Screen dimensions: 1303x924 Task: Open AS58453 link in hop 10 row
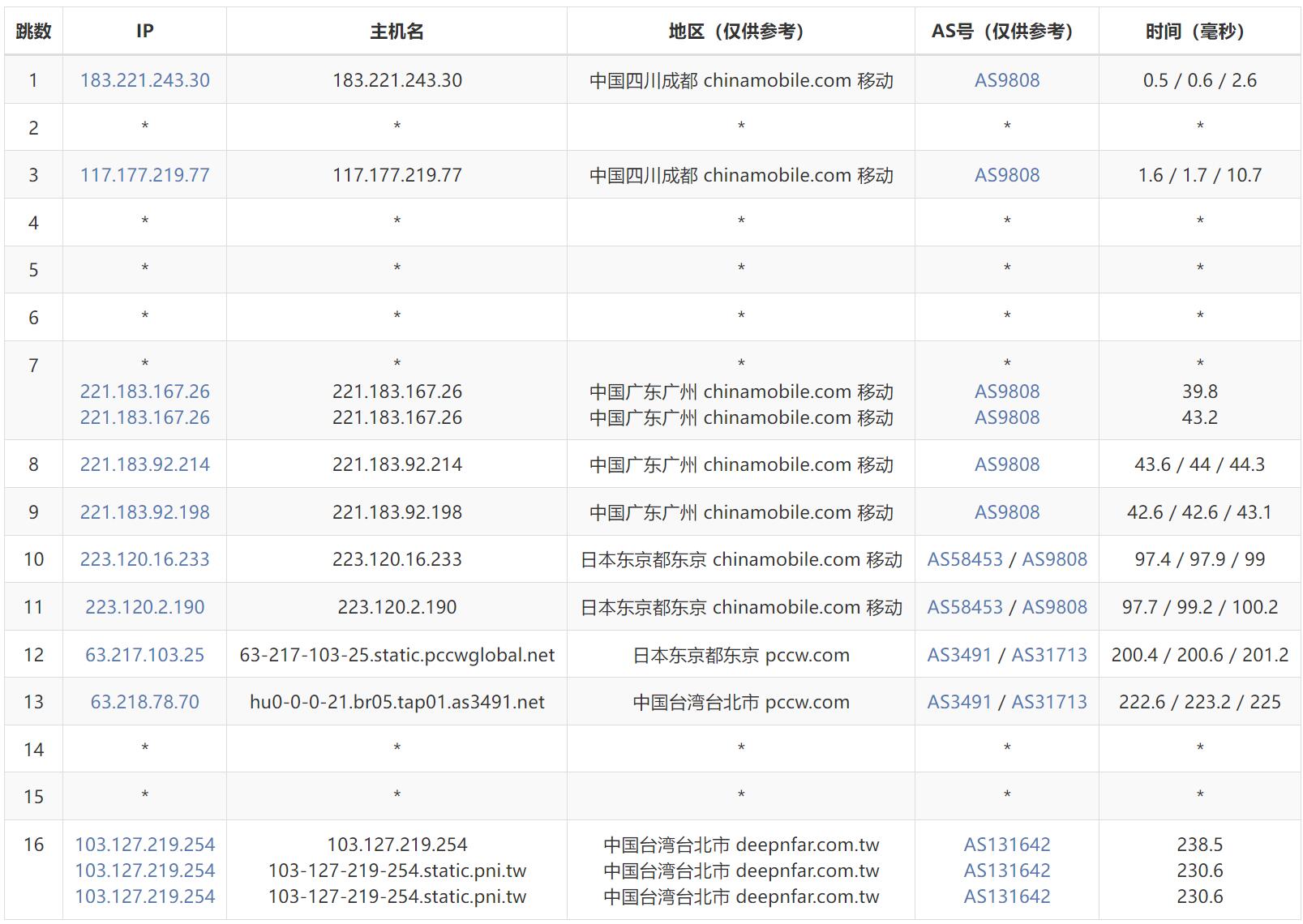click(965, 559)
